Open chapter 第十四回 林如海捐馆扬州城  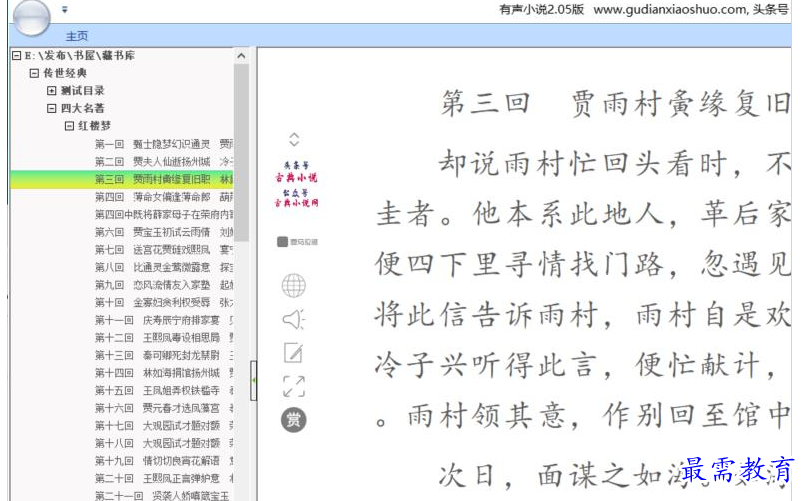click(x=164, y=372)
